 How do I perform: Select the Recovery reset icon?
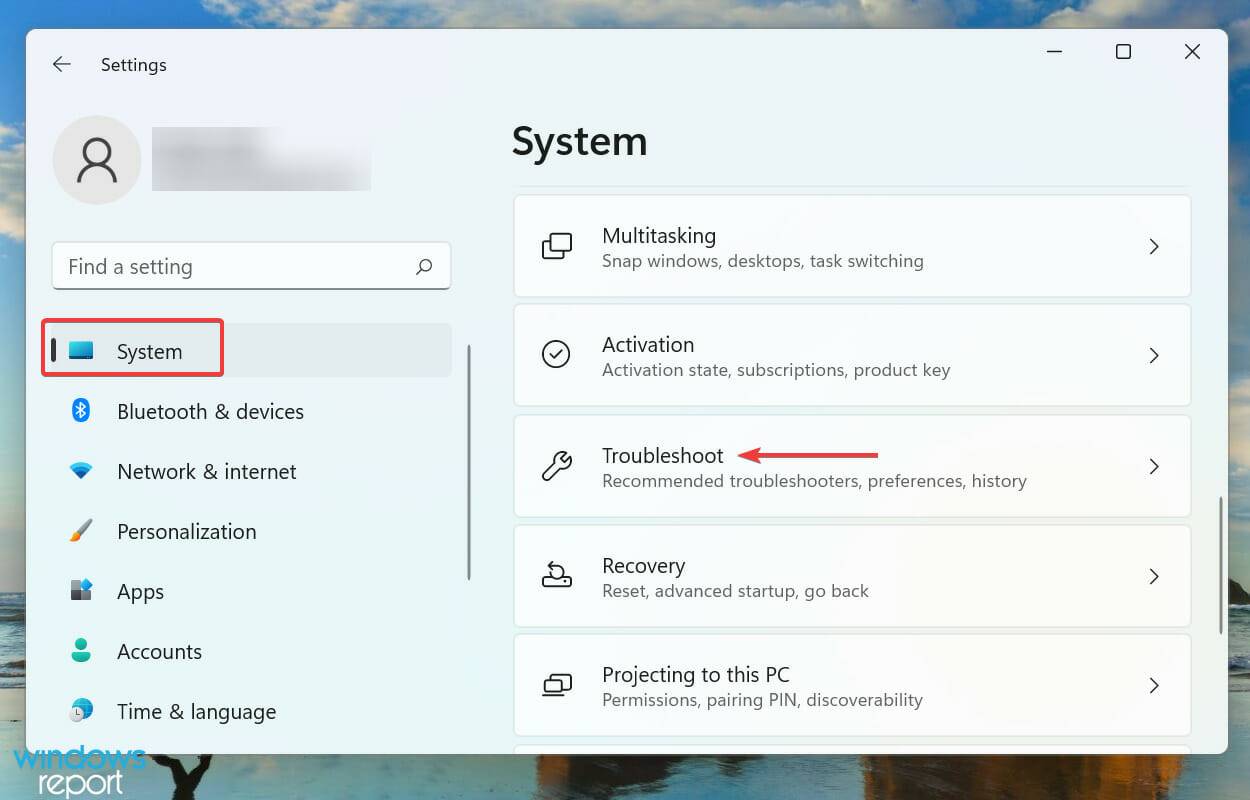point(557,576)
